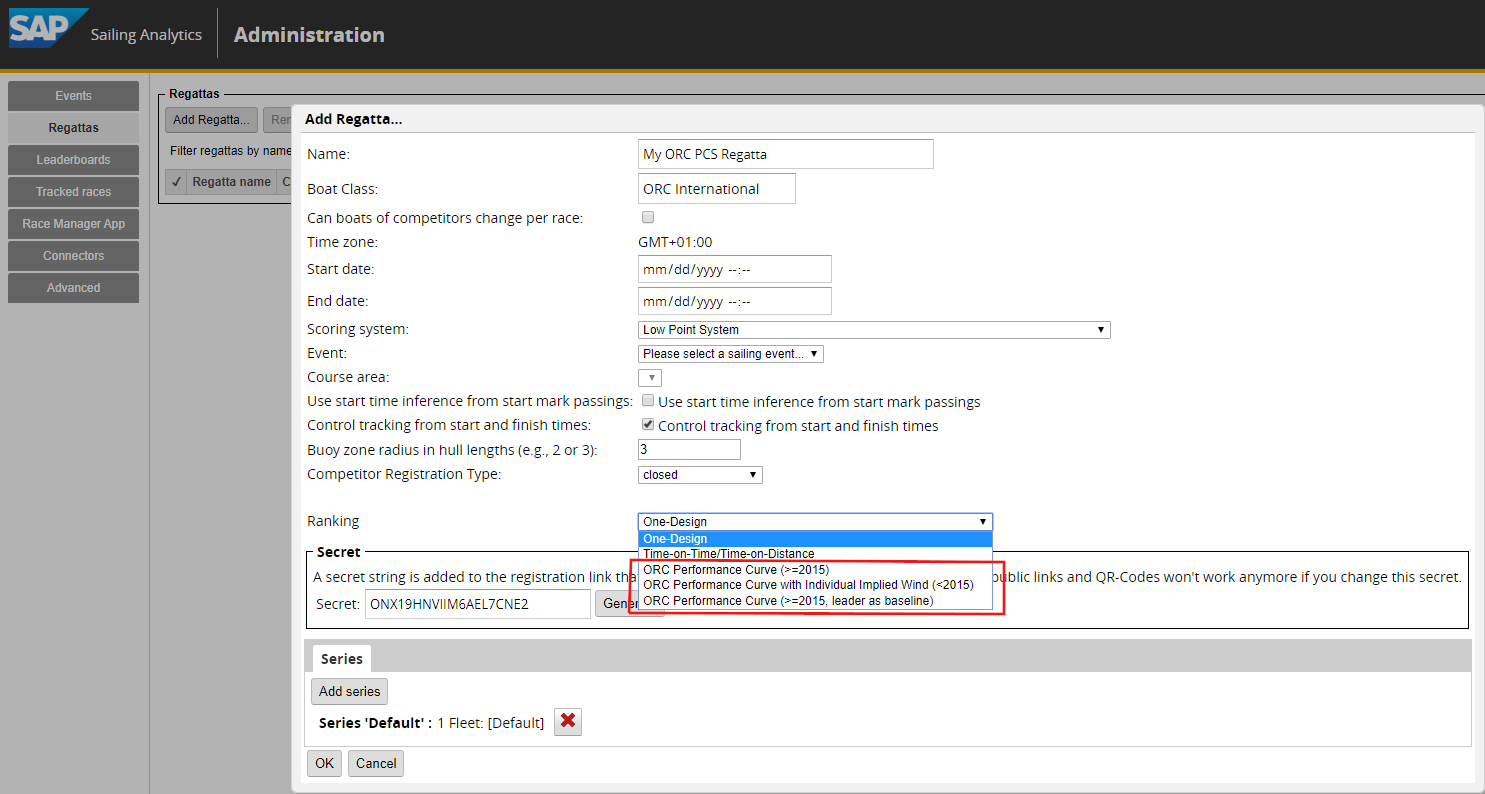Choose ORC Performance Curve leader as baseline
The width and height of the screenshot is (1485, 794).
pyautogui.click(x=815, y=600)
